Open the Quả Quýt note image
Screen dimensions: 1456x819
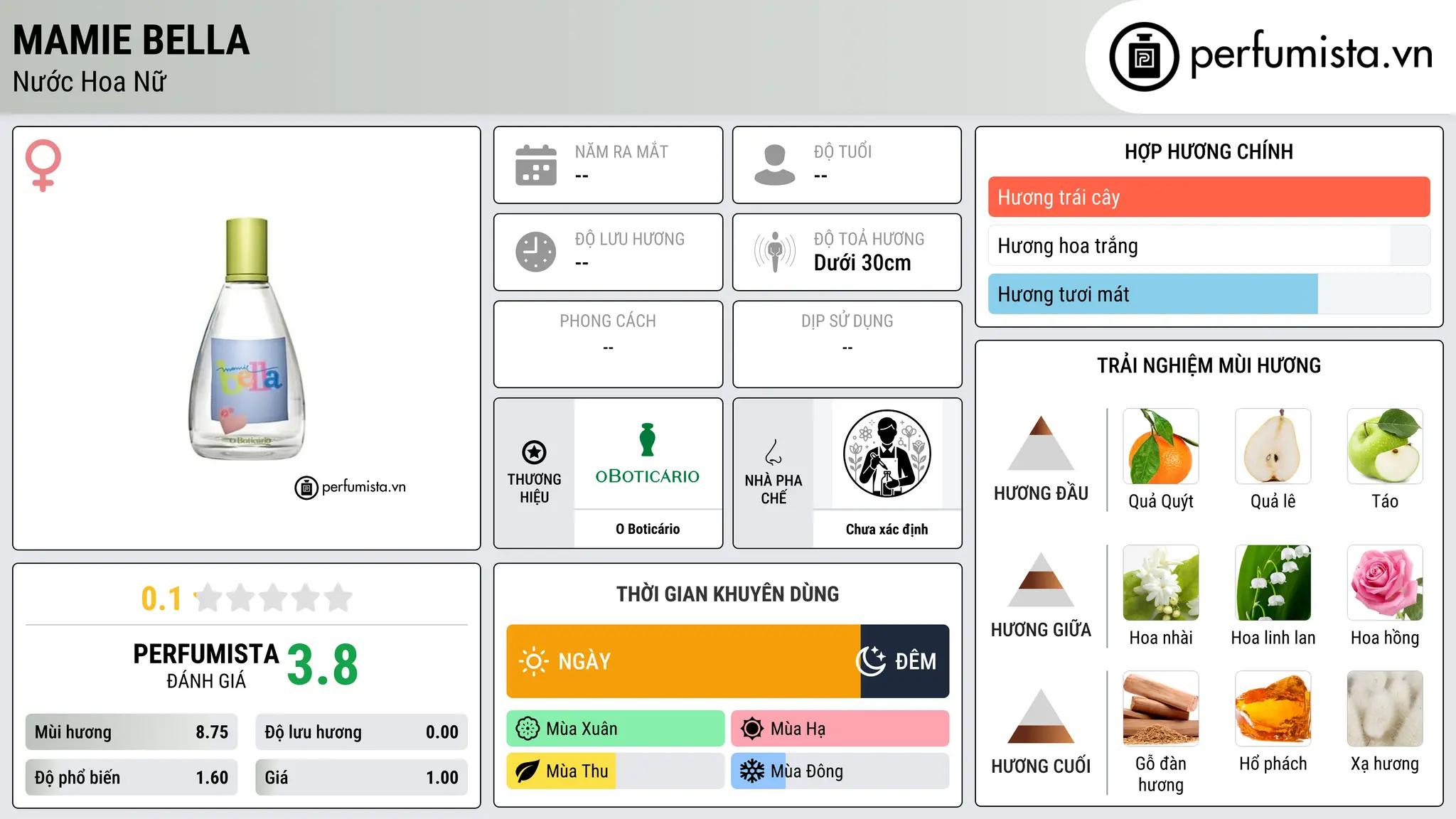click(1161, 446)
